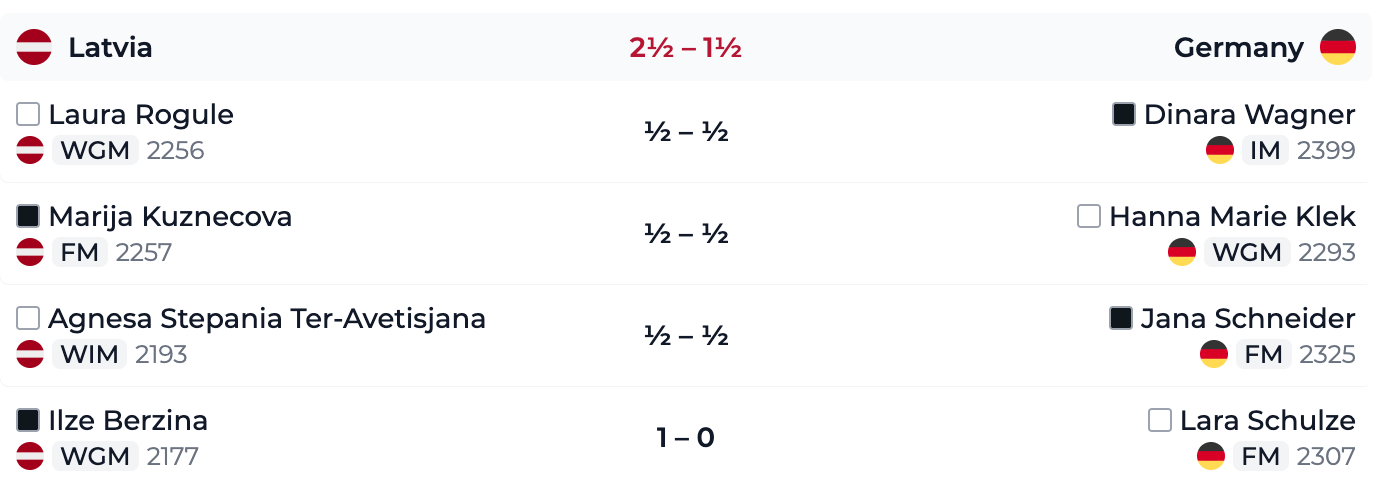
Task: Click the 2½ – 1½ match score
Action: 686,48
